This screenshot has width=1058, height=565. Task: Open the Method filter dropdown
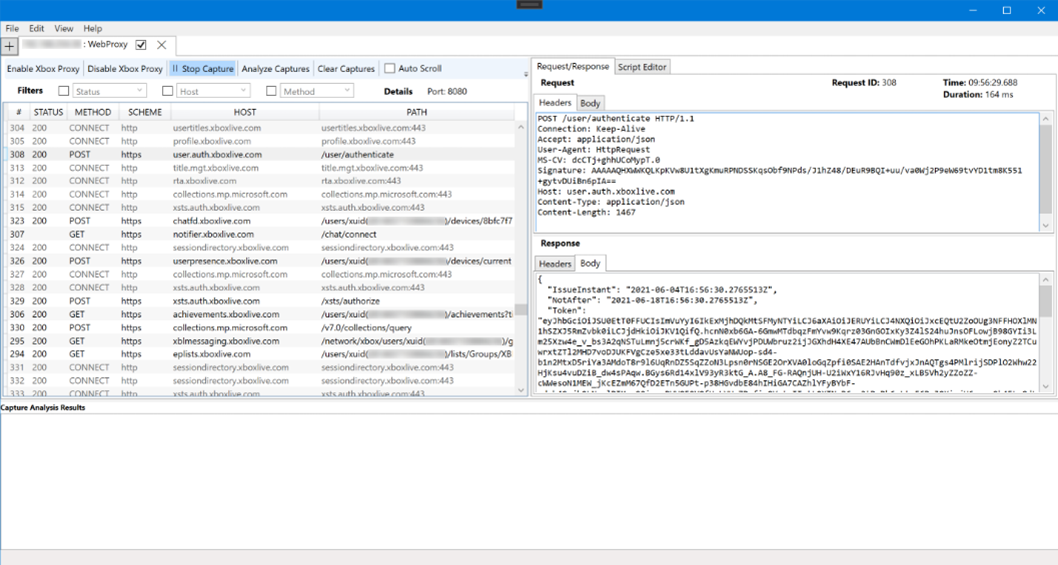point(317,90)
